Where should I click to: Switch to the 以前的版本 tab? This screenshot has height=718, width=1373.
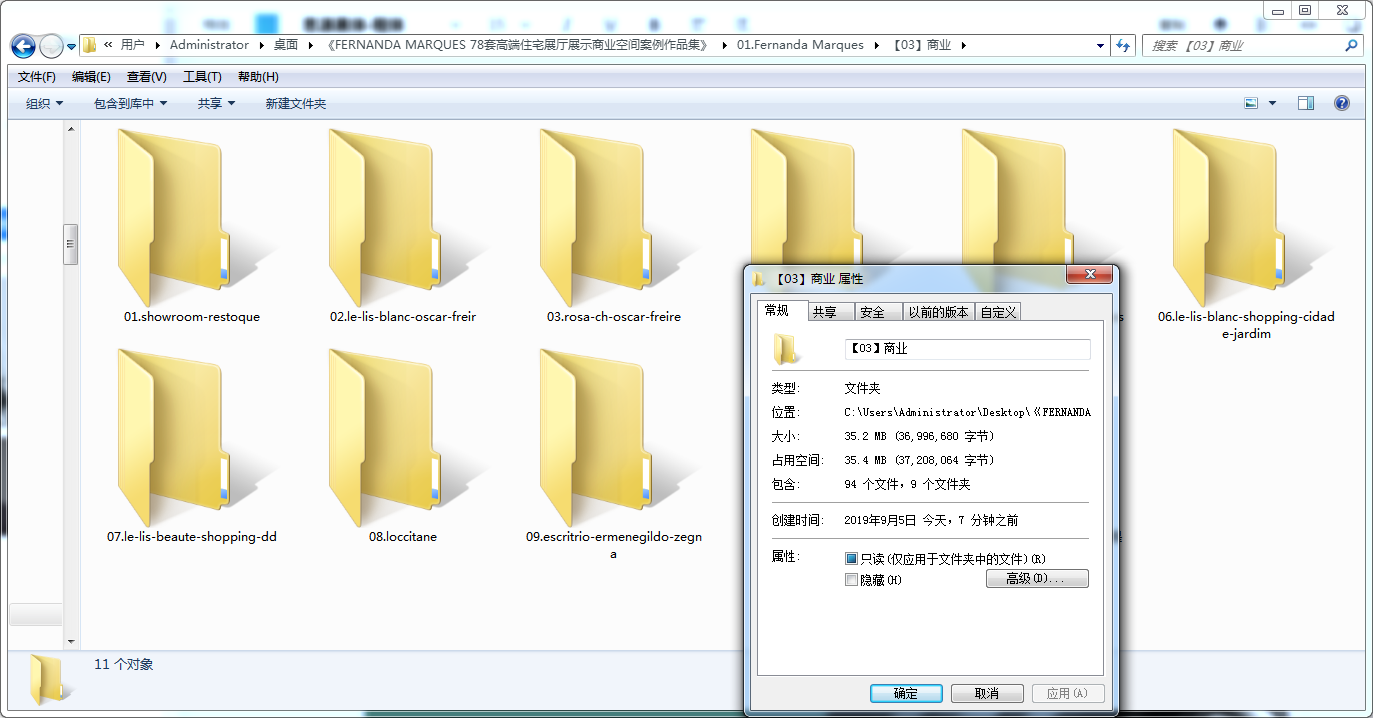[x=938, y=312]
